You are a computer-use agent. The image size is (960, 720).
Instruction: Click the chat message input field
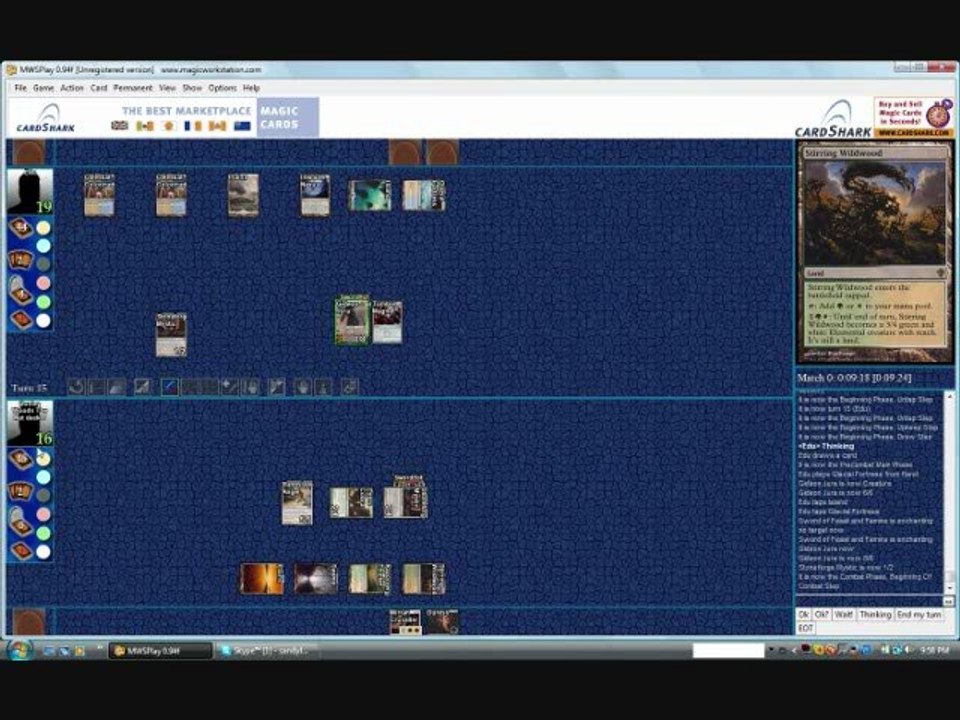(869, 601)
